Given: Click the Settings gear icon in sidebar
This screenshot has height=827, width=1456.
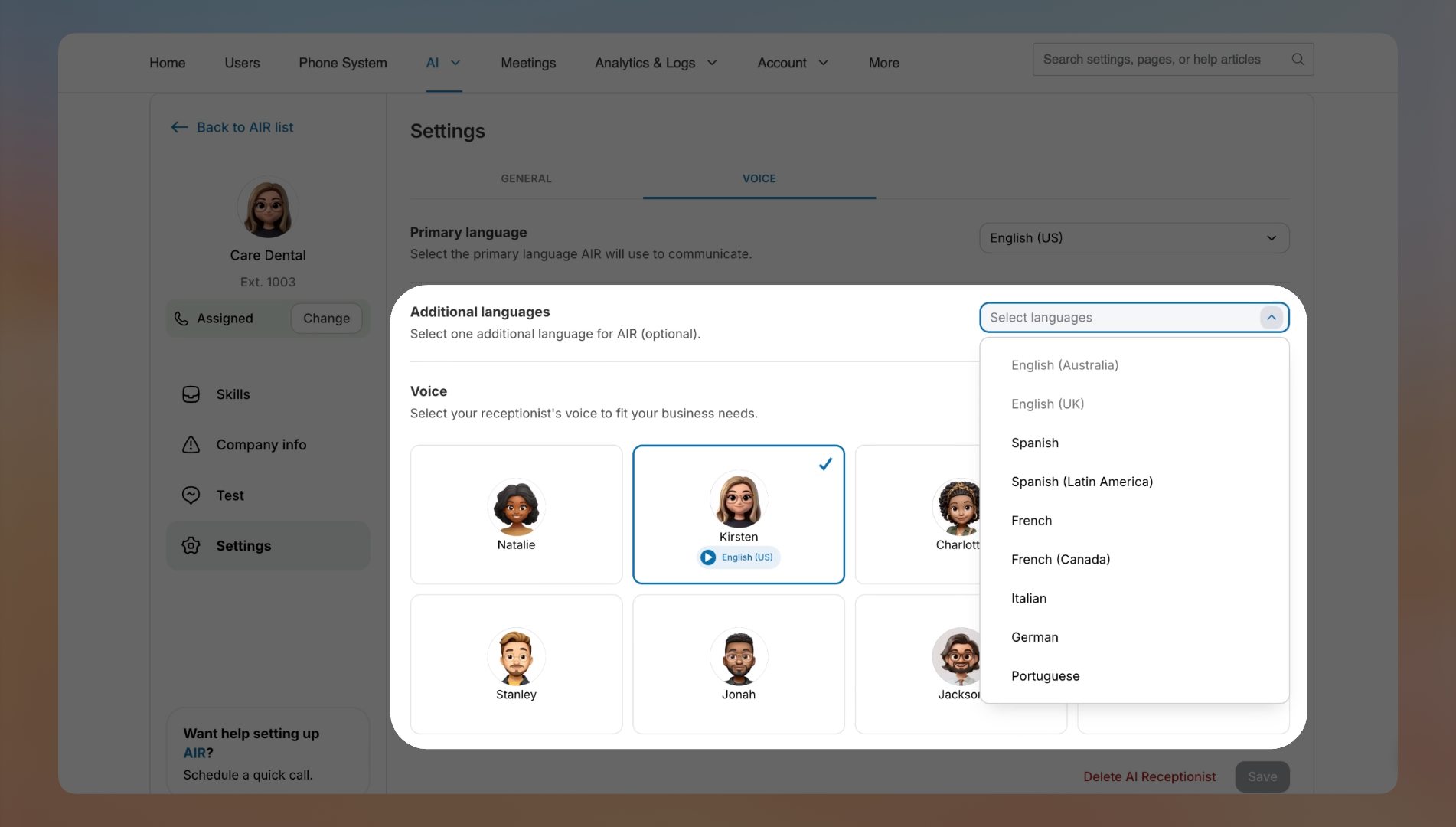Looking at the screenshot, I should pyautogui.click(x=191, y=545).
